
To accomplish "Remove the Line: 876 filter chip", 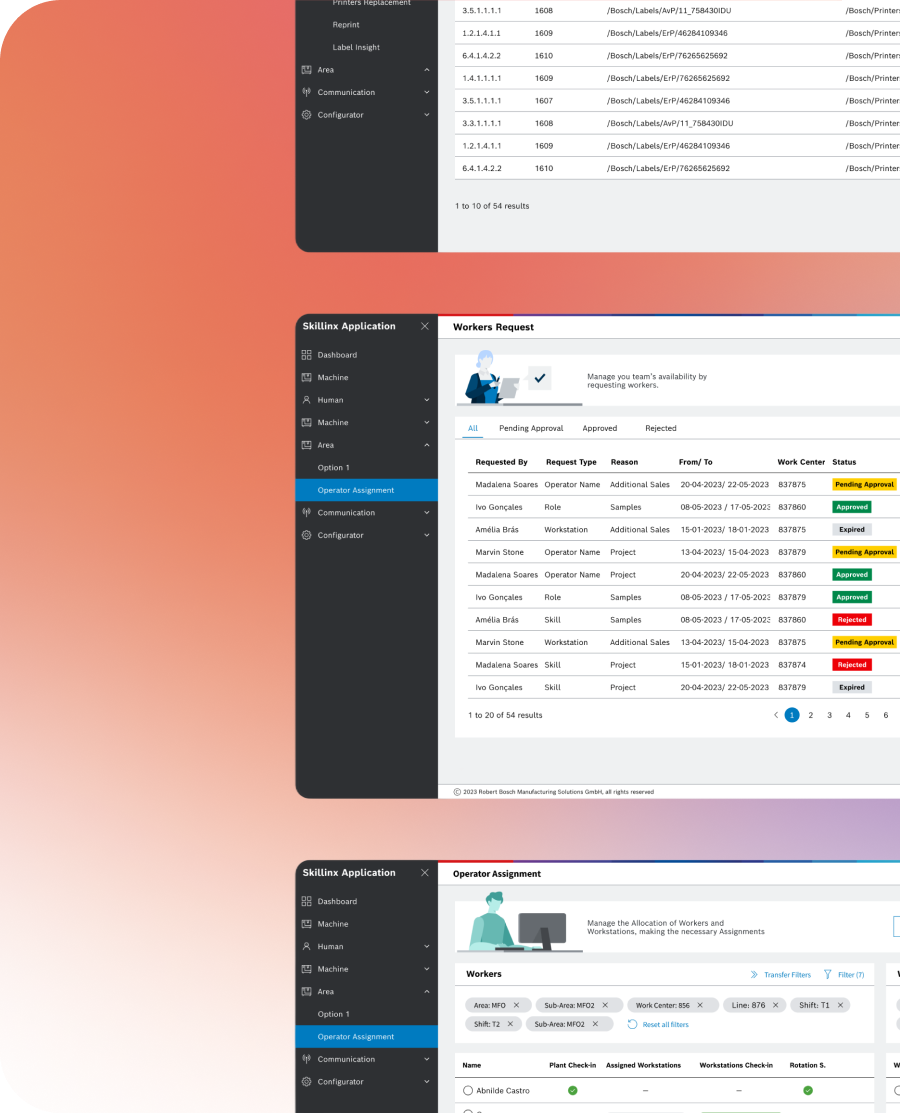I will coord(775,1005).
